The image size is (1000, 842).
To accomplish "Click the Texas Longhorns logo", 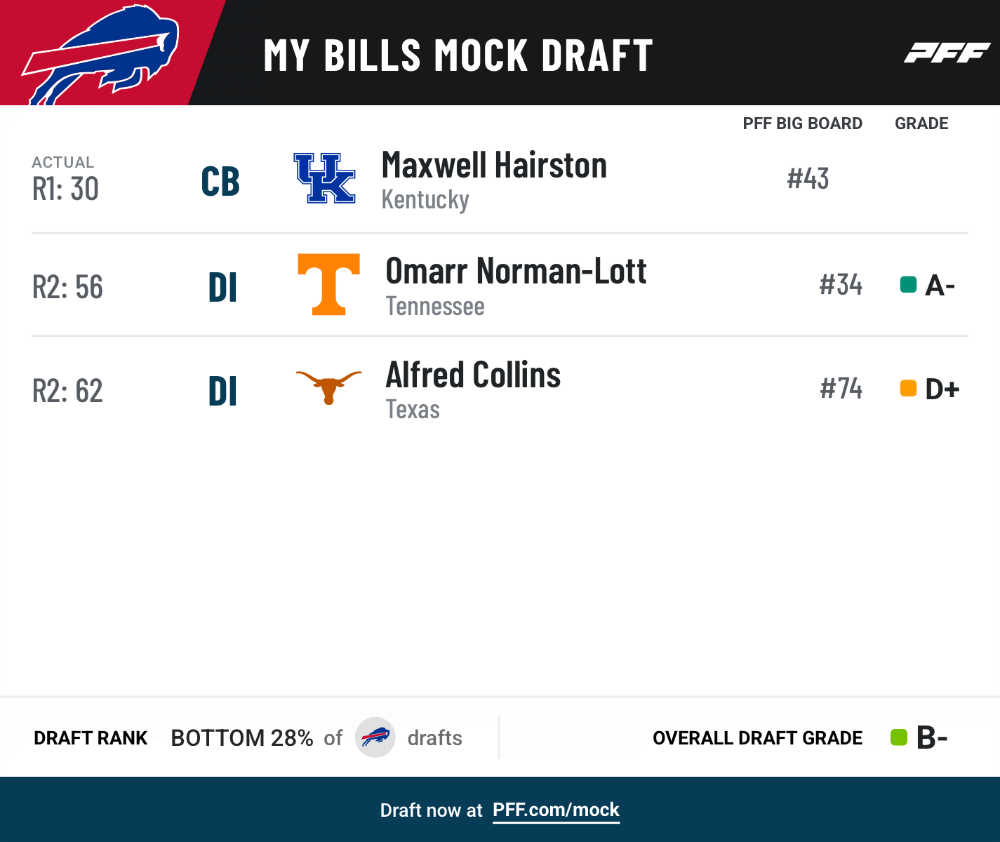I will pyautogui.click(x=328, y=387).
